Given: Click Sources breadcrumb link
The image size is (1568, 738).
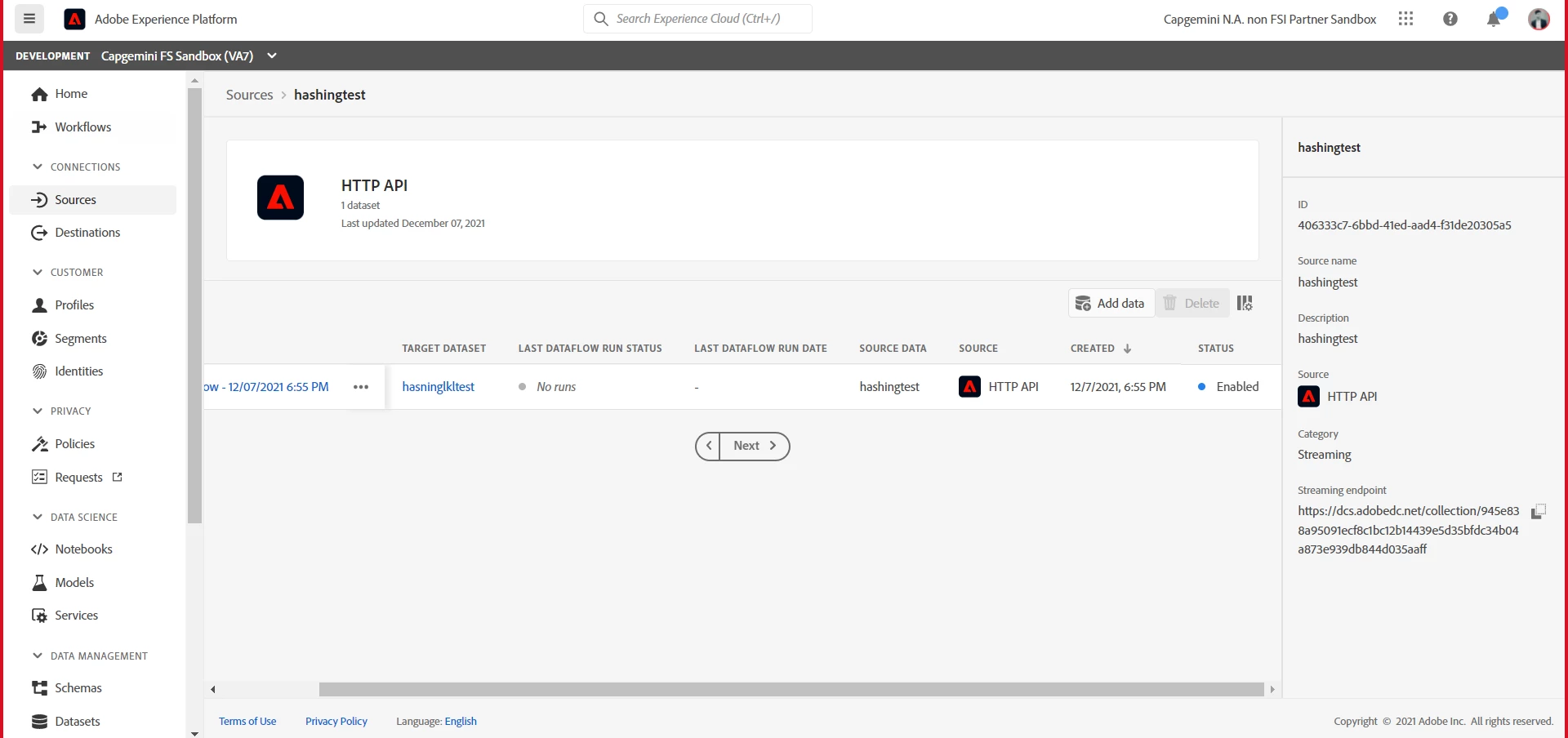Looking at the screenshot, I should (249, 95).
